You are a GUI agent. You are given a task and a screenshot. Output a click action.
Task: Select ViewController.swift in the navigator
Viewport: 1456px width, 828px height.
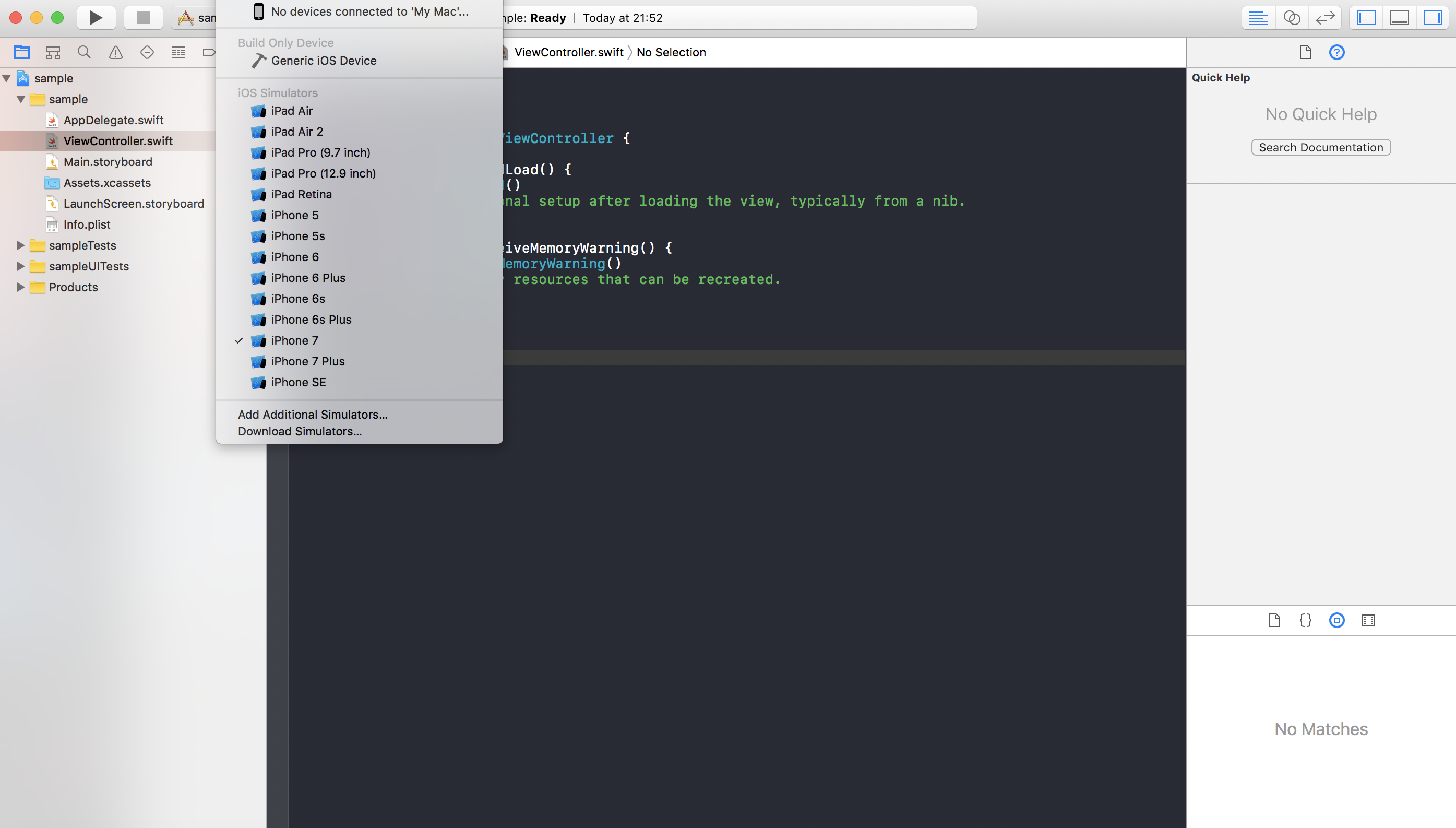[x=117, y=140]
